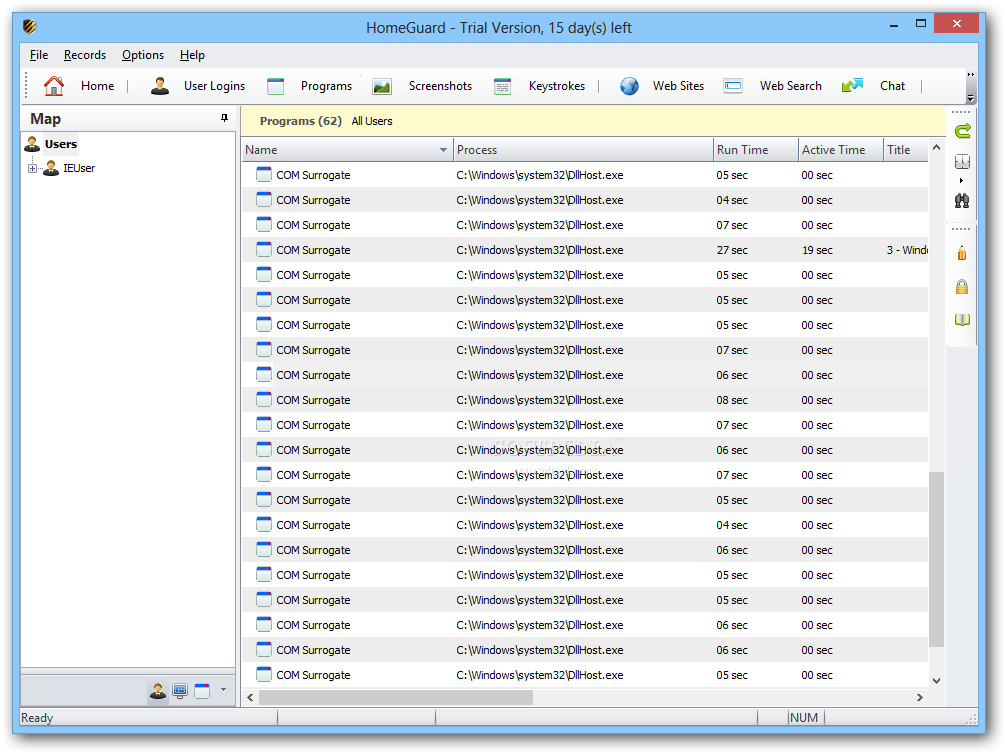Click the green open book icon
Image resolution: width=1006 pixels, height=754 pixels.
[962, 320]
